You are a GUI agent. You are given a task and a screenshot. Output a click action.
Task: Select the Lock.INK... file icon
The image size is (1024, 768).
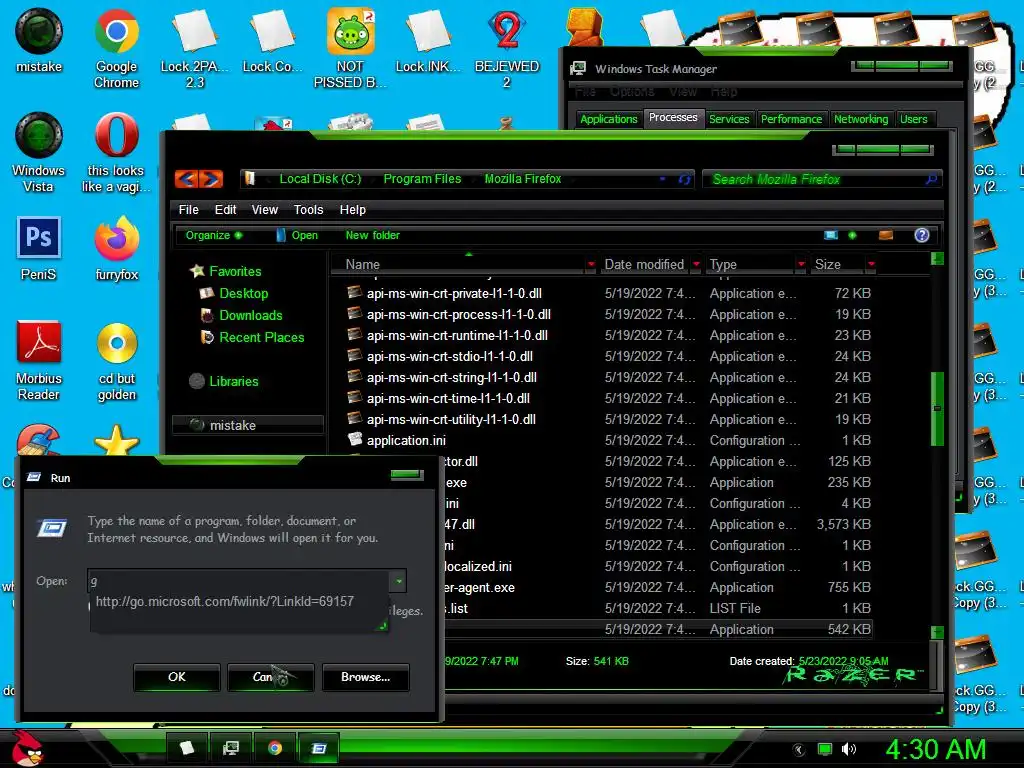(x=428, y=40)
